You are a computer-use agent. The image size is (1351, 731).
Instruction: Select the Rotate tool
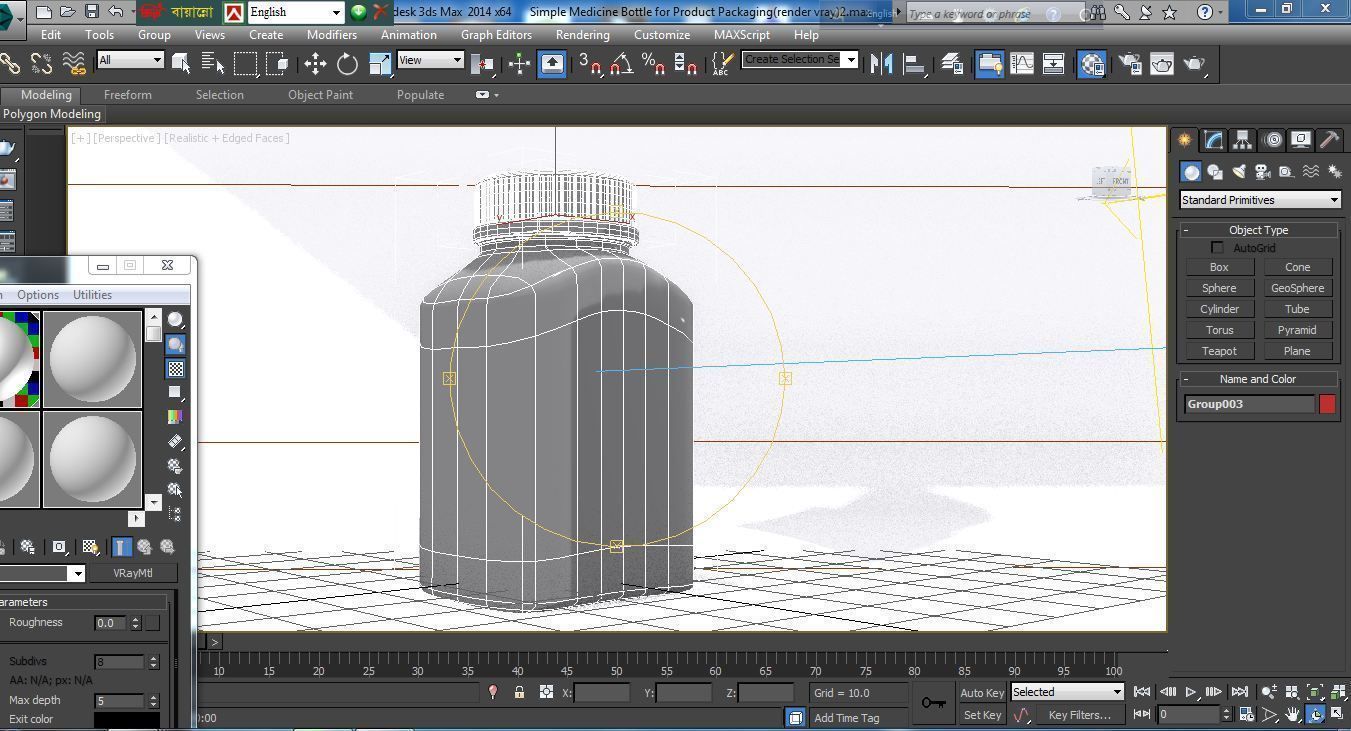(347, 64)
